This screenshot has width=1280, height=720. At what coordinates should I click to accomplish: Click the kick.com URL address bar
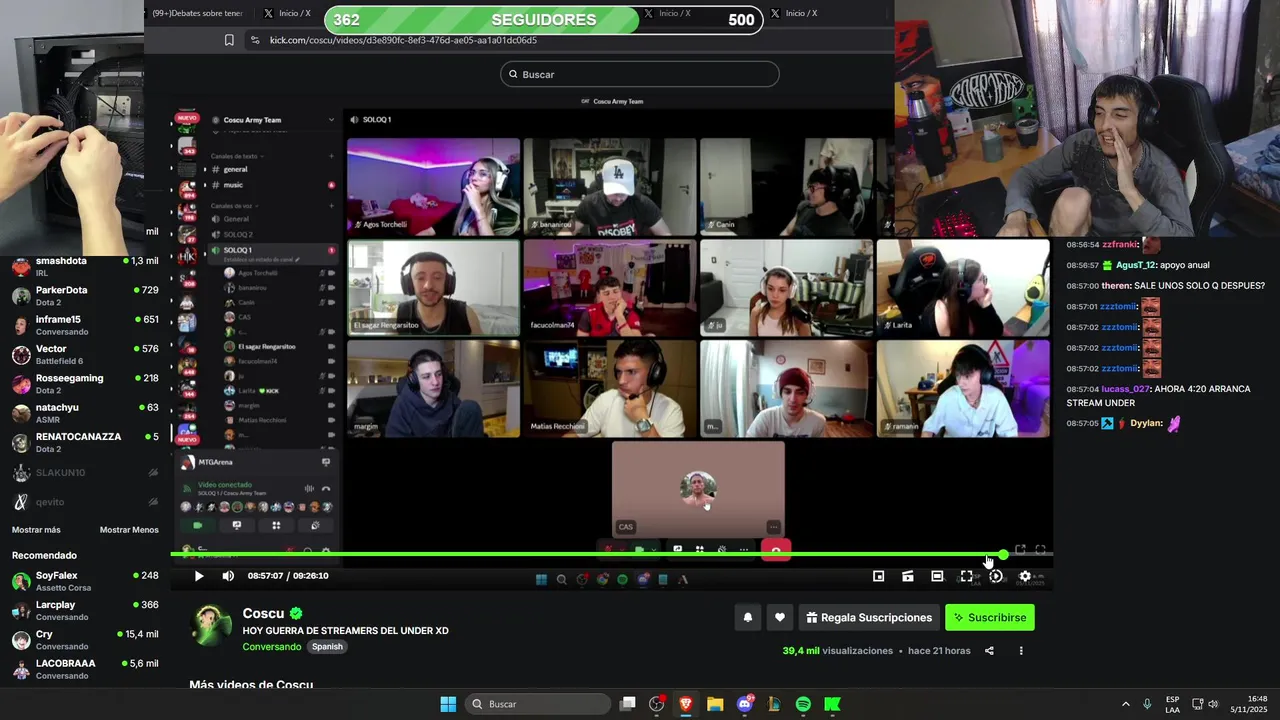[403, 40]
